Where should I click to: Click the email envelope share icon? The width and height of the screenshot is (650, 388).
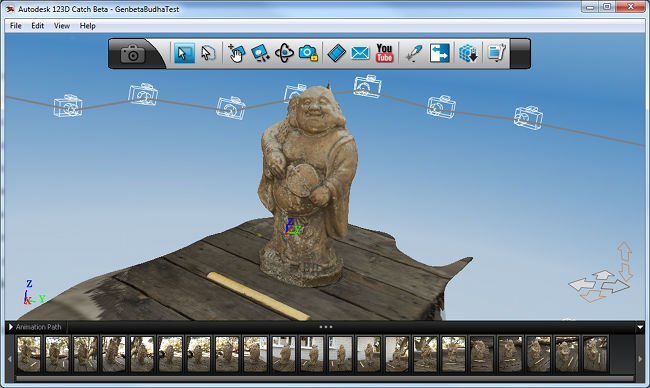pyautogui.click(x=360, y=53)
